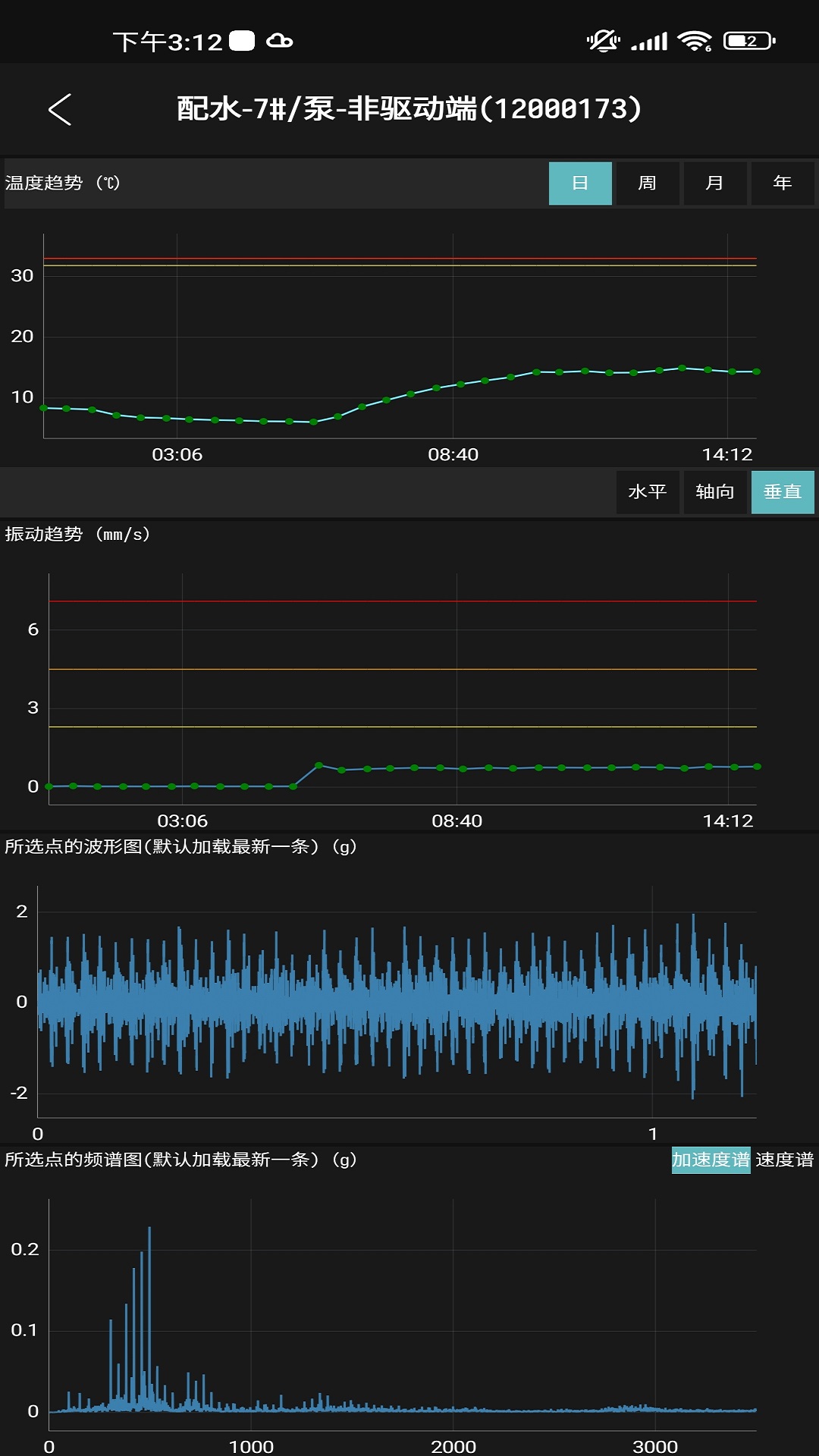819x1456 pixels.
Task: Tap the vibration spike point after 03:06
Action: tap(318, 766)
